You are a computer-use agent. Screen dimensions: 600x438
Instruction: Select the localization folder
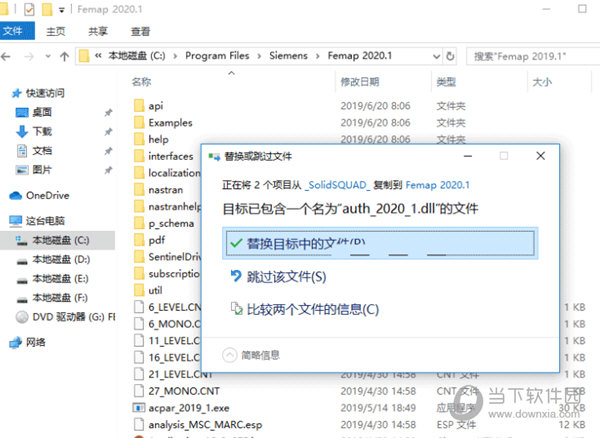click(174, 173)
